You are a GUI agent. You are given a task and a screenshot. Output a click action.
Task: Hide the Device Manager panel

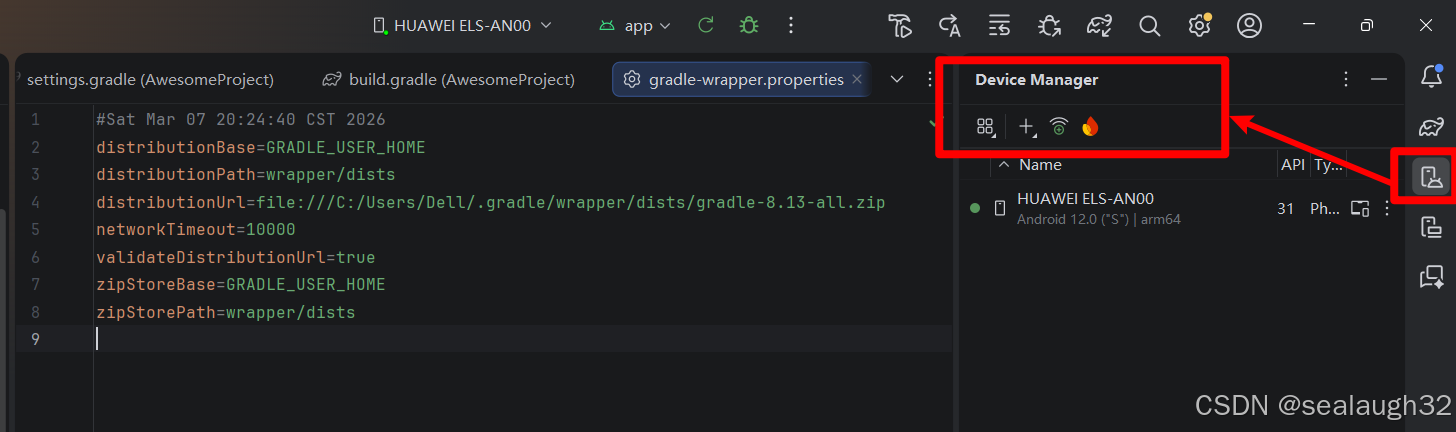click(x=1379, y=79)
